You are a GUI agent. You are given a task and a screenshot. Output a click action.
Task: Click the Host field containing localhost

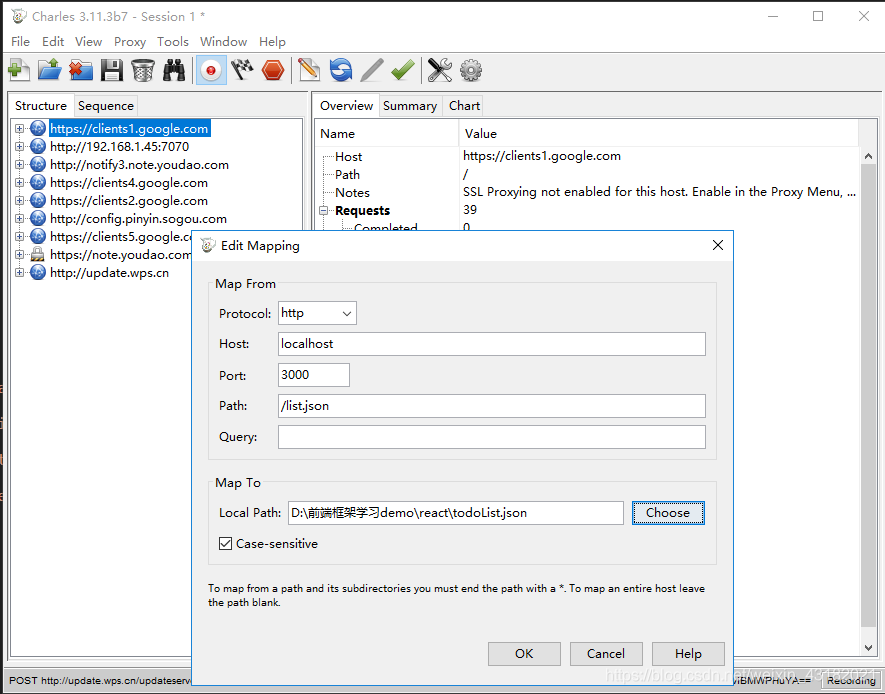492,344
